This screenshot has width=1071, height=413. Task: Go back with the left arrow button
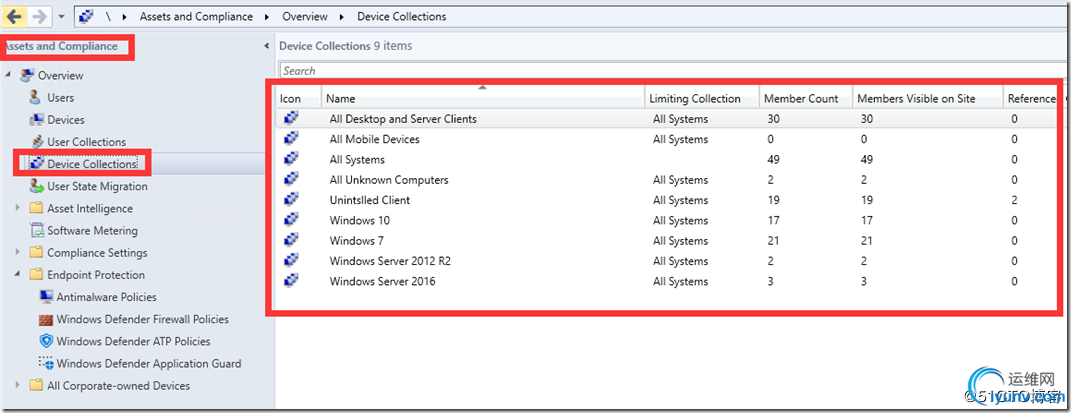(x=14, y=16)
